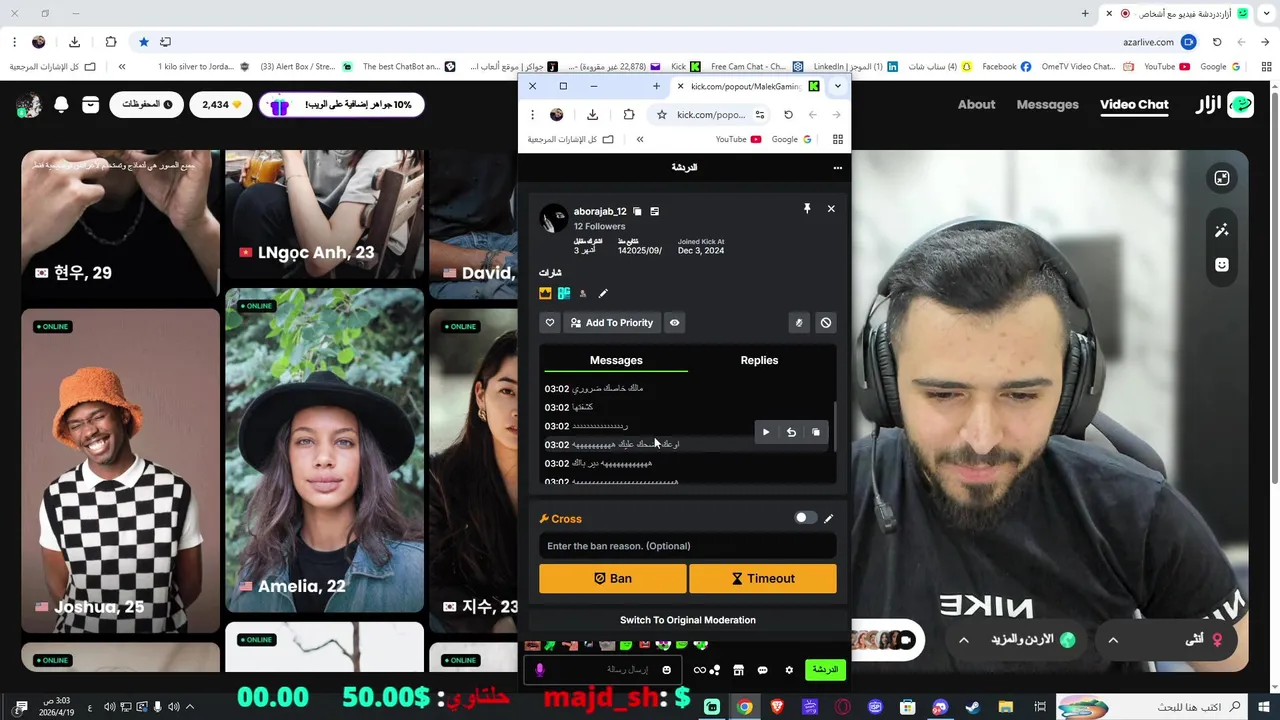
Task: Click the three-circles icon in chat footer
Action: [714, 670]
